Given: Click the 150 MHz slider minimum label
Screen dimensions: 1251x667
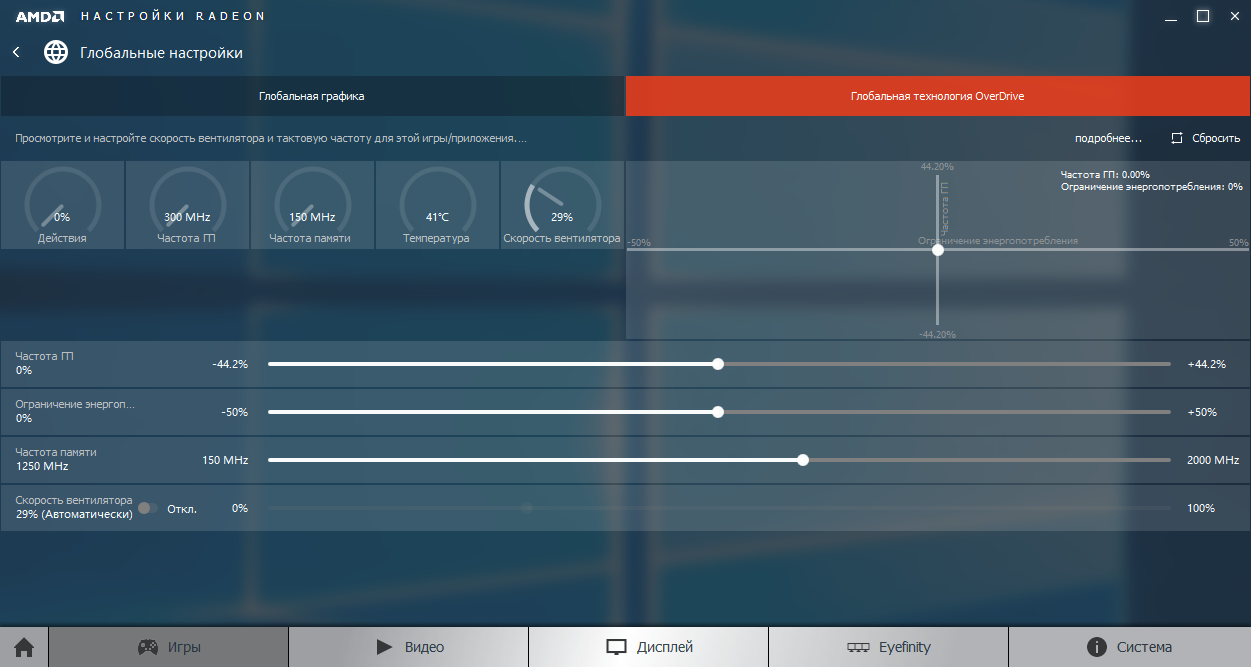Looking at the screenshot, I should coord(225,460).
